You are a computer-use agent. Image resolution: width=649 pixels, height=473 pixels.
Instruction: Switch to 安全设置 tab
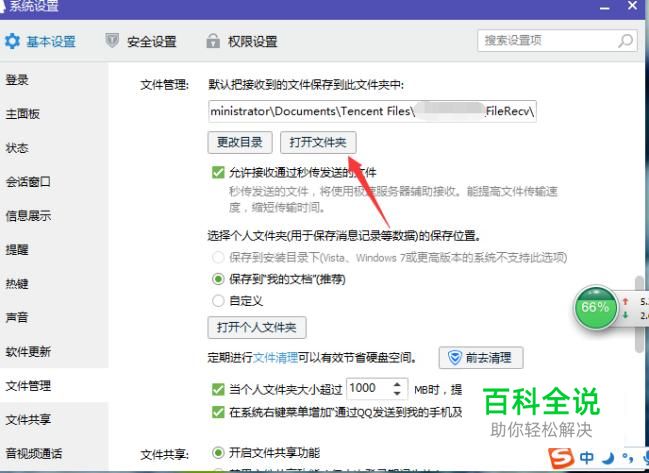pyautogui.click(x=141, y=41)
